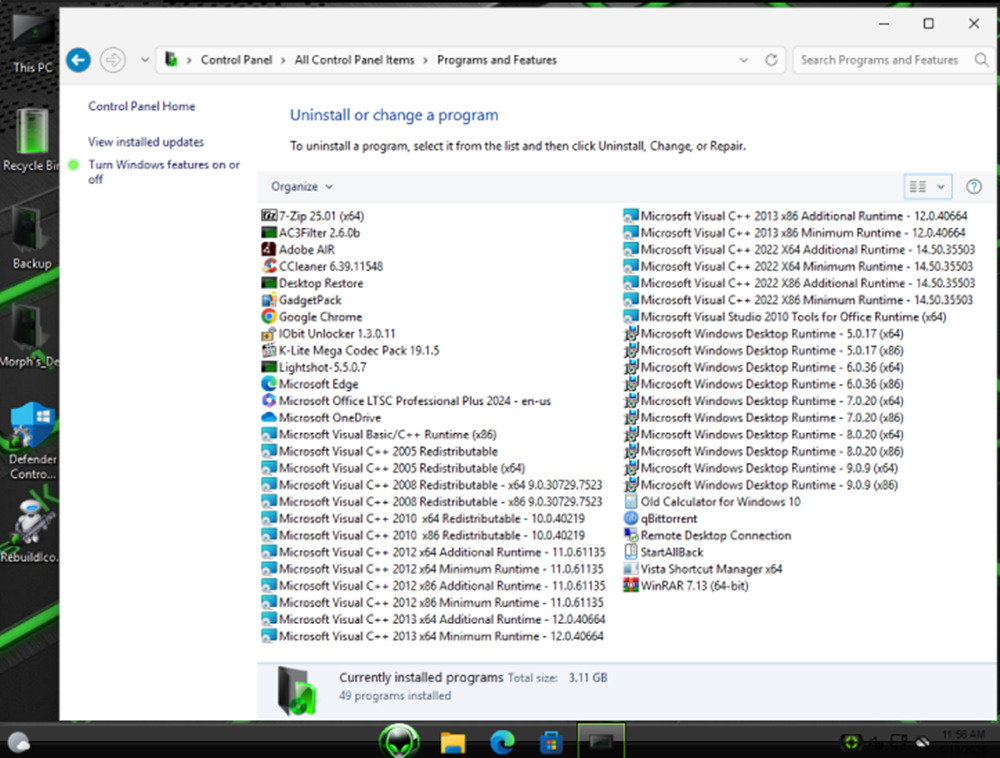The image size is (1000, 758).
Task: Select WinRAR 7.13 (64-bit) icon
Action: (x=630, y=586)
